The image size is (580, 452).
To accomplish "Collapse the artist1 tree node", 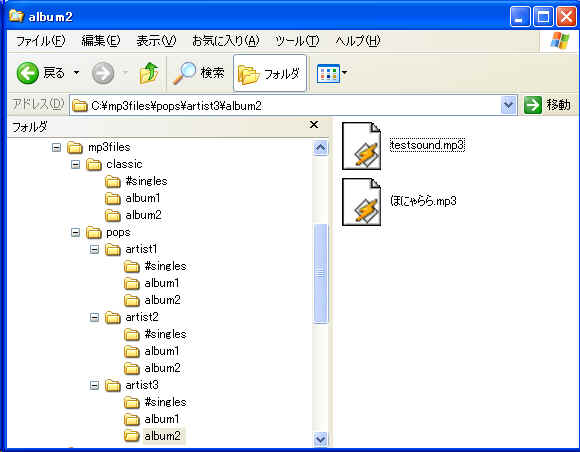I will point(94,249).
